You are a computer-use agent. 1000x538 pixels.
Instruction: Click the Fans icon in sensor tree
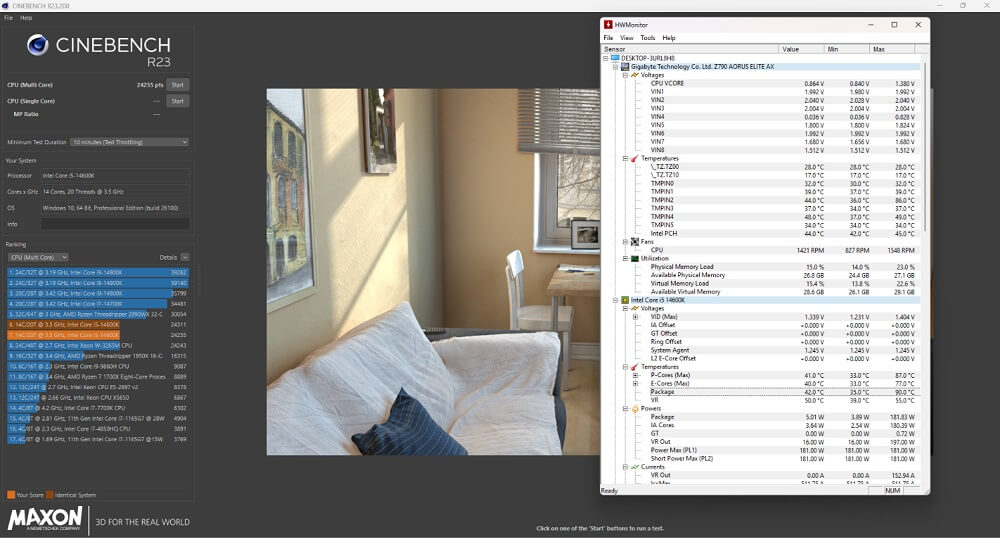(634, 241)
